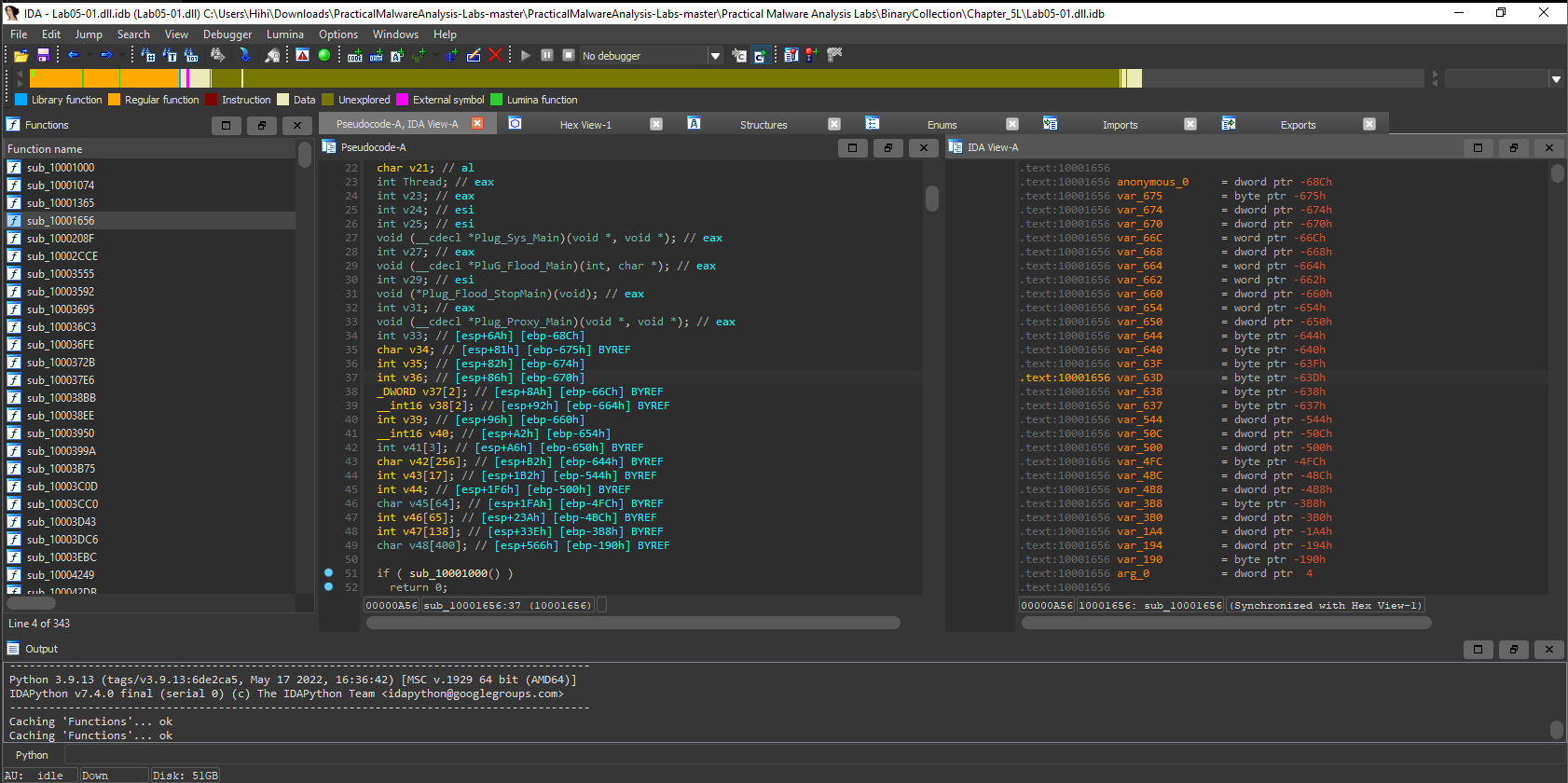
Task: Click the red X delete icon in toolbar
Action: (495, 56)
